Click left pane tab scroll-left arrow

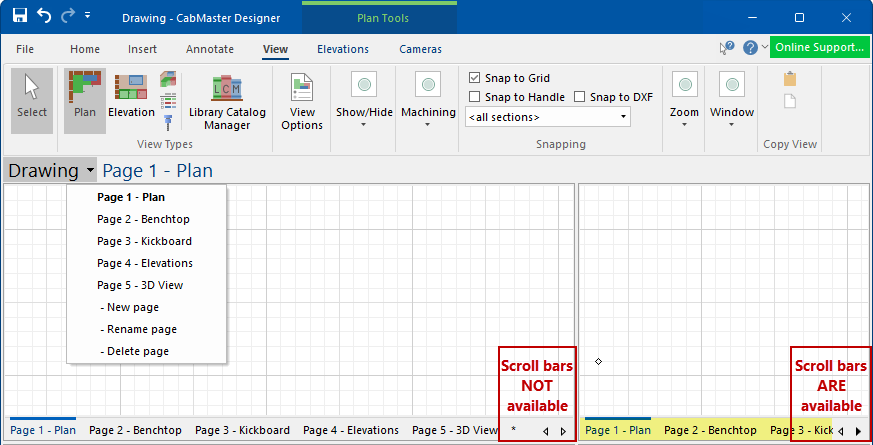[546, 431]
